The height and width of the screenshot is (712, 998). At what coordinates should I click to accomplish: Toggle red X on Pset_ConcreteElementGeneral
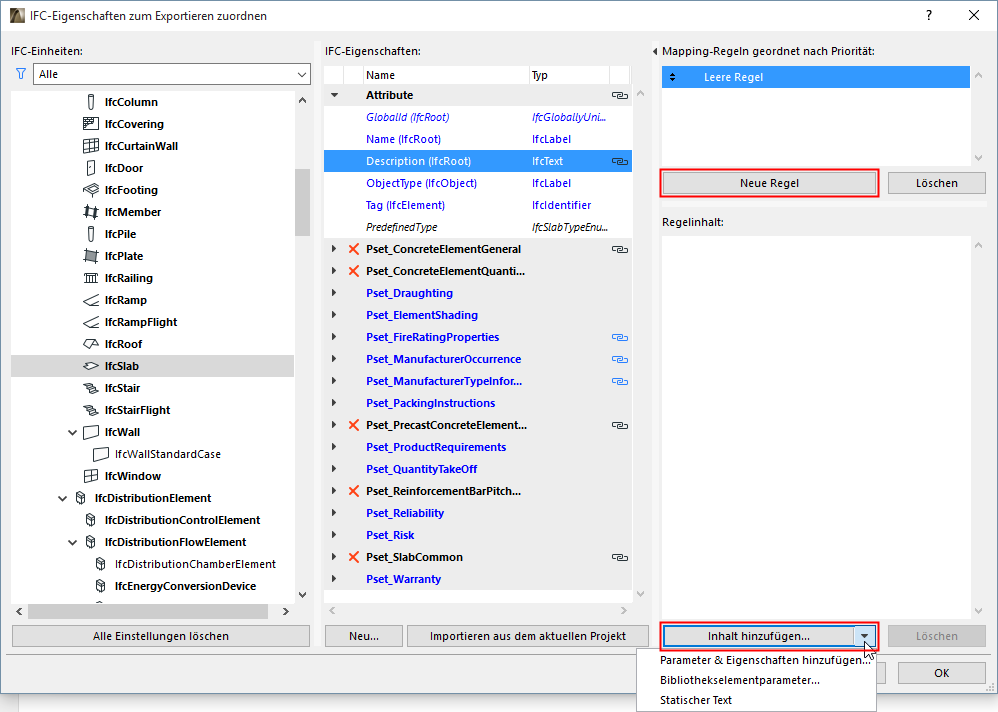354,249
